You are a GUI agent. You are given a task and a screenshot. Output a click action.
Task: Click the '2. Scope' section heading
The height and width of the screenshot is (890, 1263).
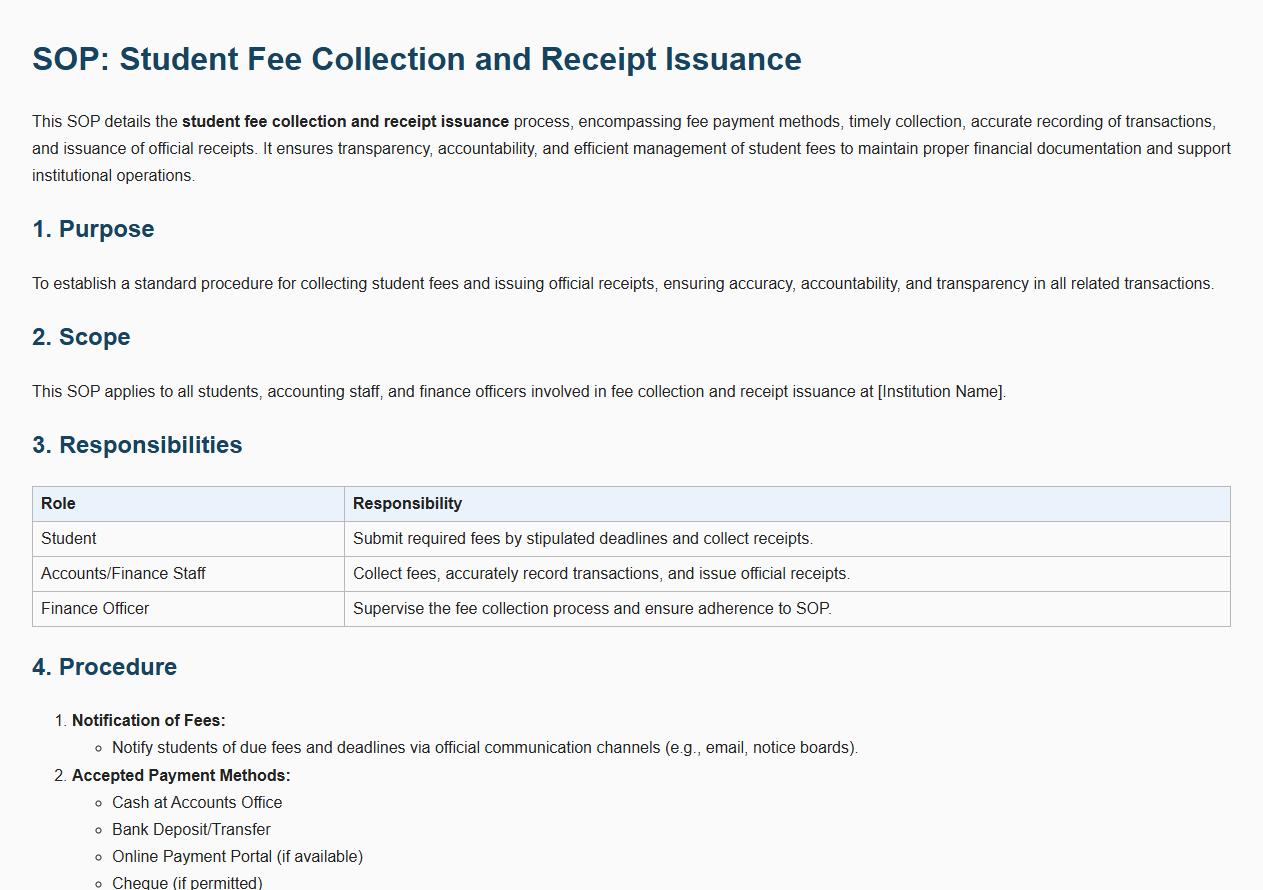tap(81, 337)
